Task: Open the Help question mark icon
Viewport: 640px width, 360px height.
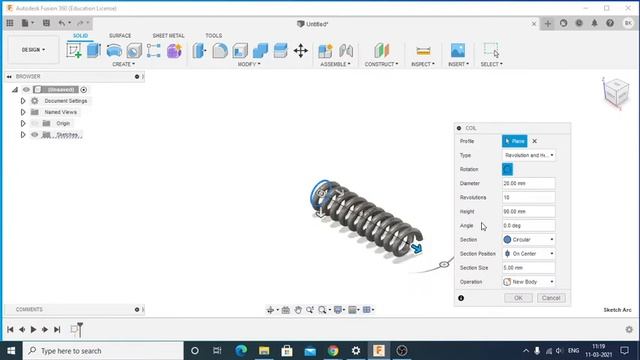Action: 610,23
